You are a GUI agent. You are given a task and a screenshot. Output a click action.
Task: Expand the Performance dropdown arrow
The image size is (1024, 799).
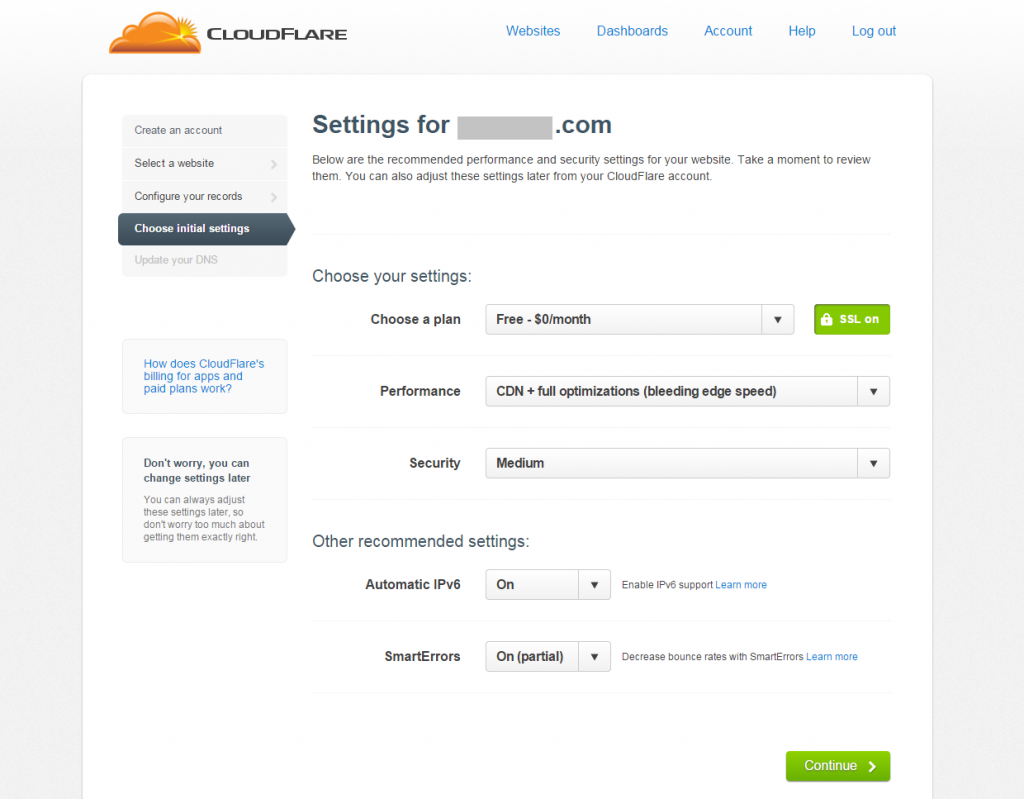(873, 391)
